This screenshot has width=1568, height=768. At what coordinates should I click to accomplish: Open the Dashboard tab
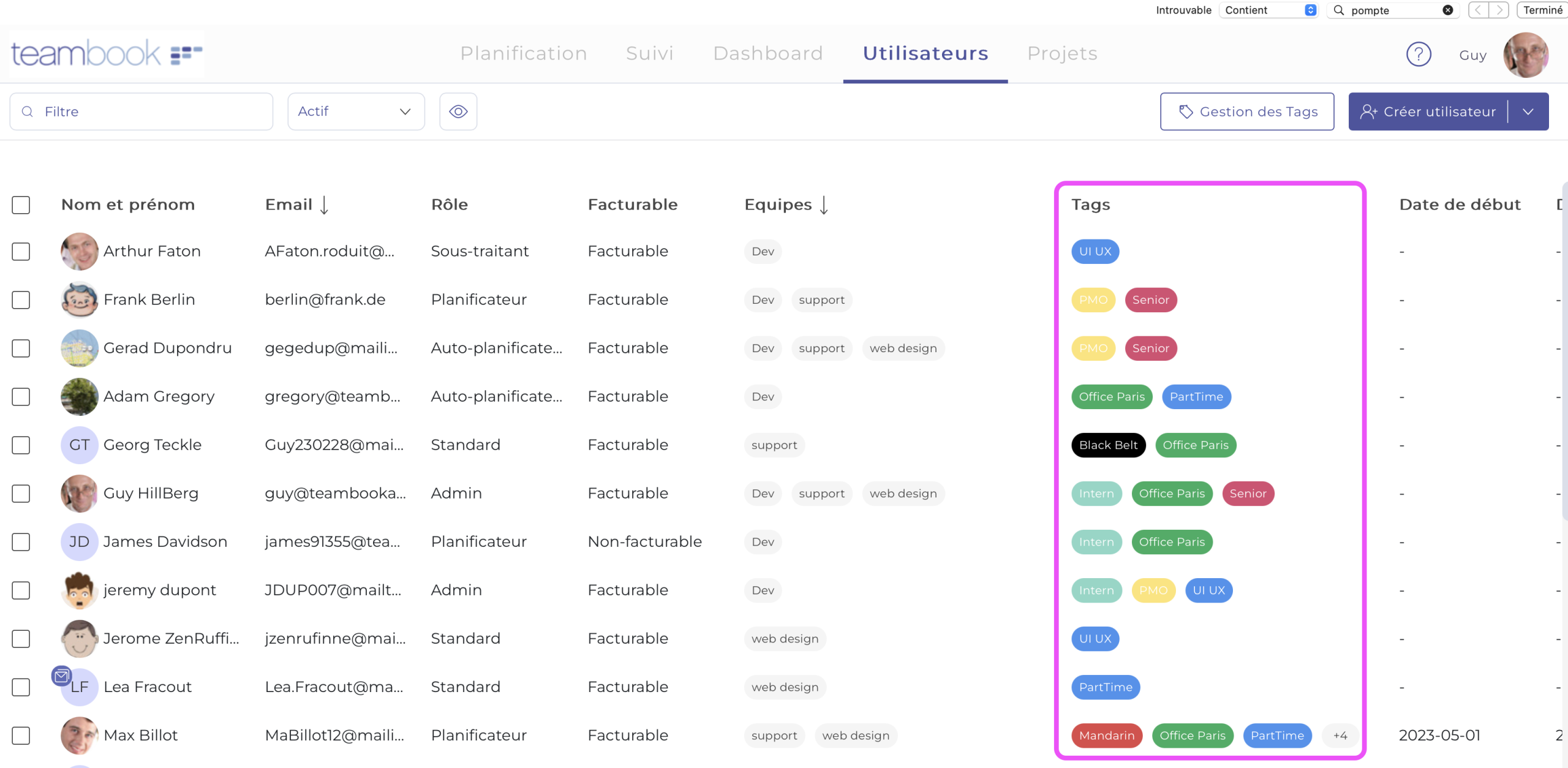point(768,53)
